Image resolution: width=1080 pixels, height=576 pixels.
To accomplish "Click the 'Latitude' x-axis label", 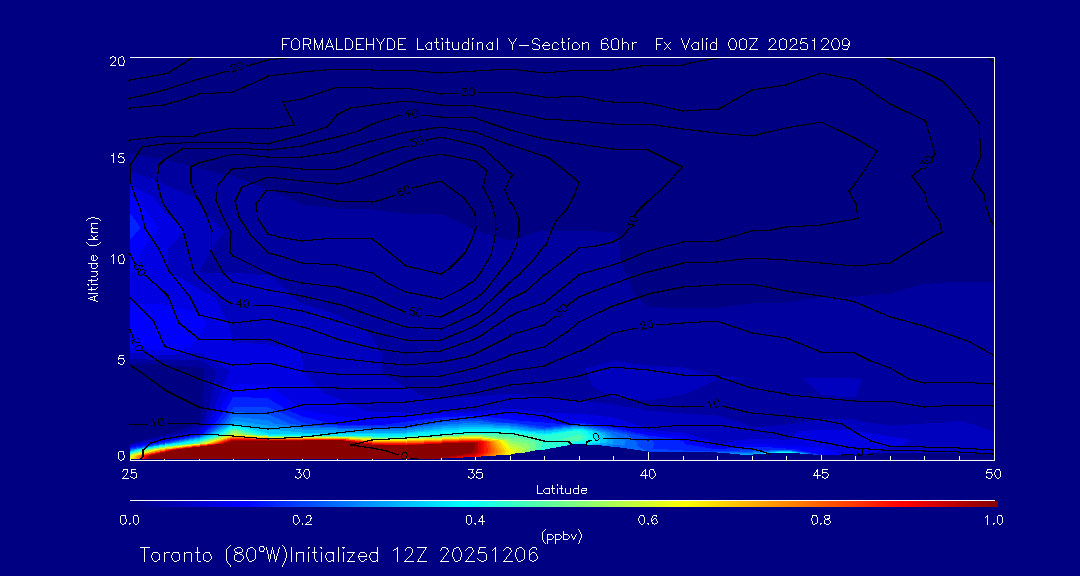I will pos(561,489).
